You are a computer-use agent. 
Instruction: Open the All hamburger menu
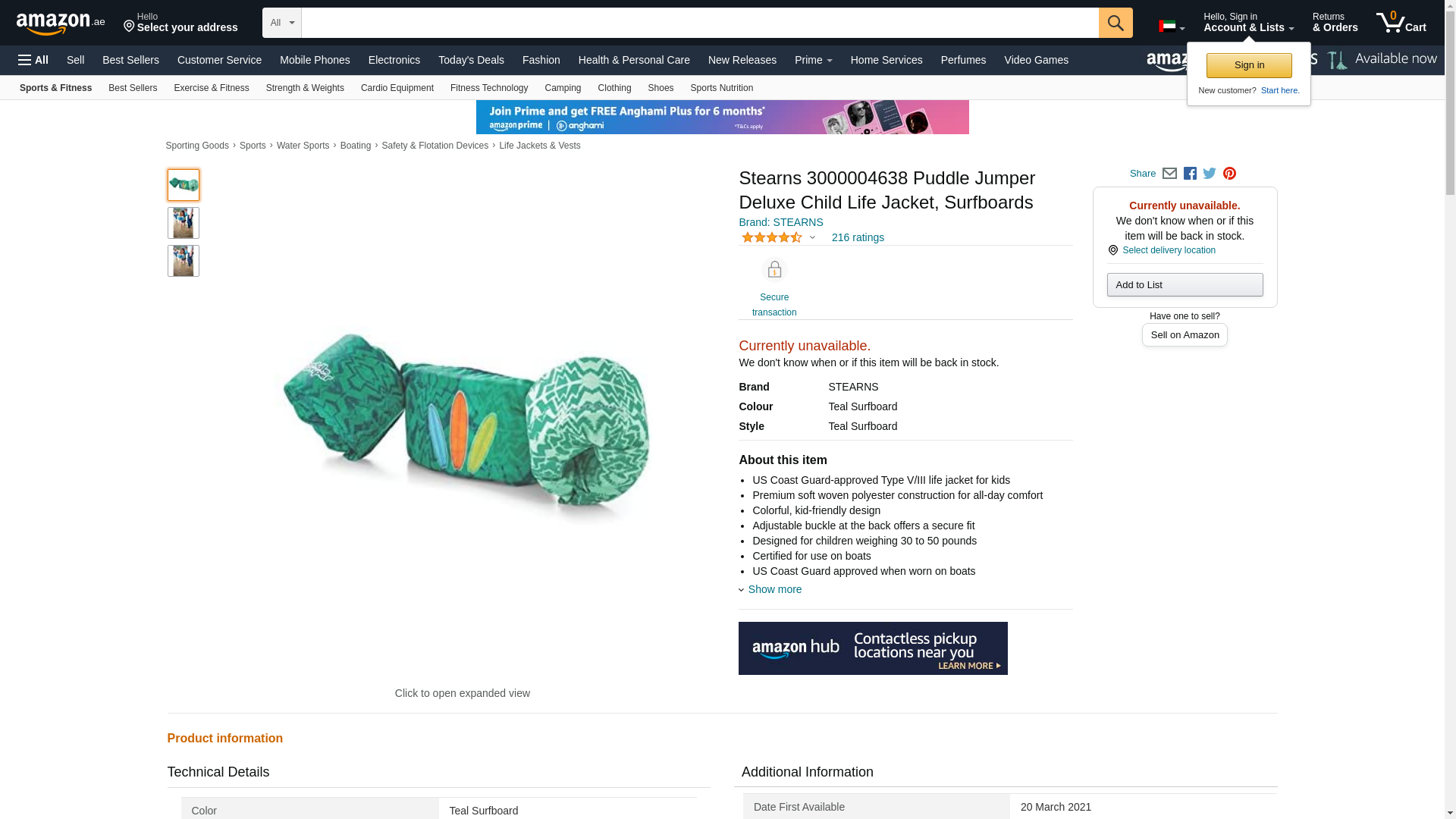[33, 60]
